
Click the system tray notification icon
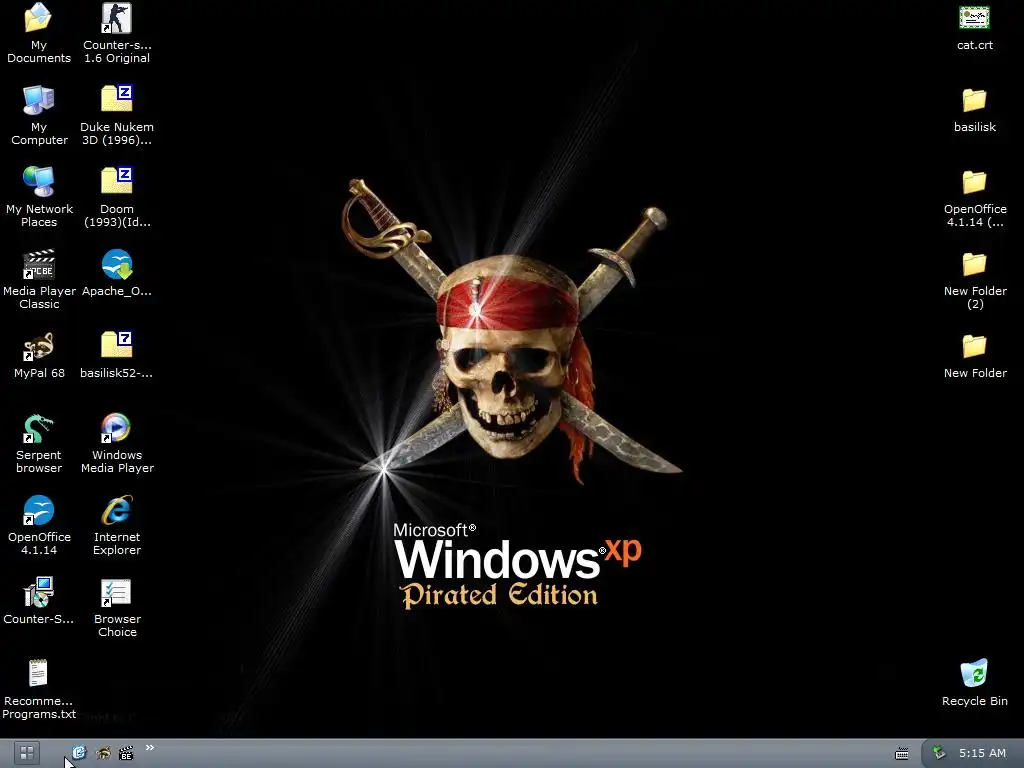[939, 753]
